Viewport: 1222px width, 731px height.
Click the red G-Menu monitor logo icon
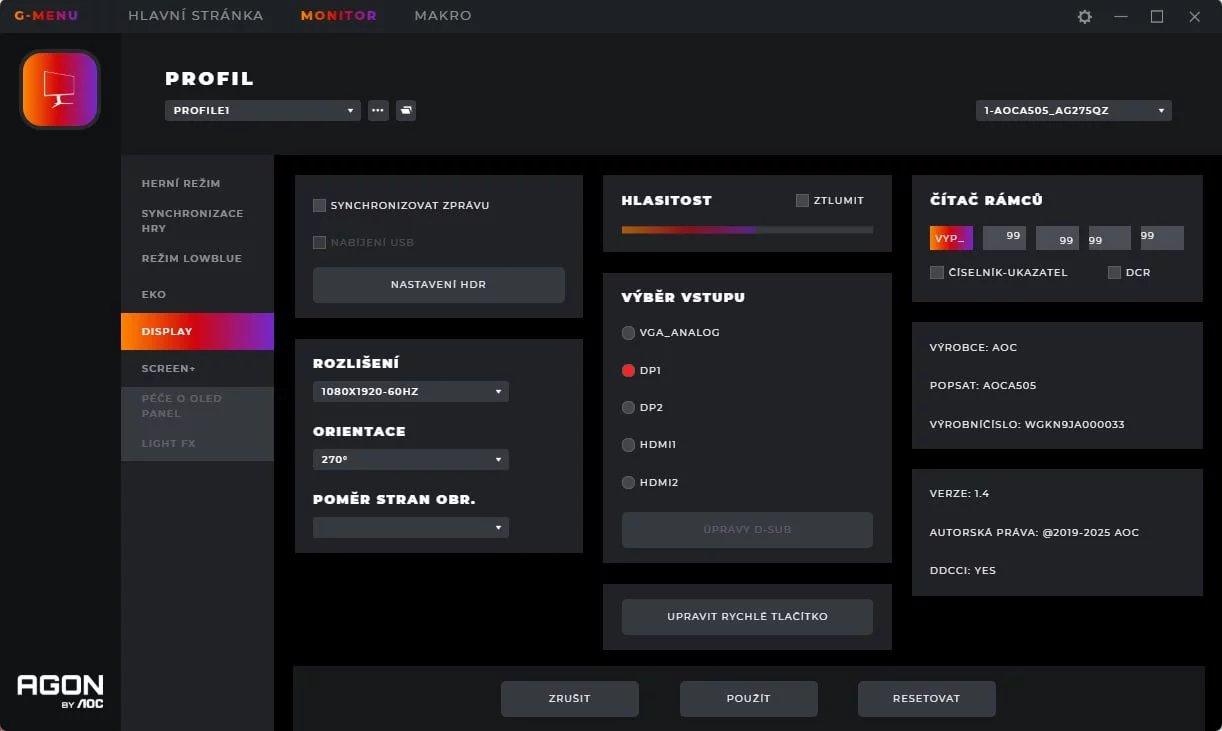pyautogui.click(x=59, y=89)
